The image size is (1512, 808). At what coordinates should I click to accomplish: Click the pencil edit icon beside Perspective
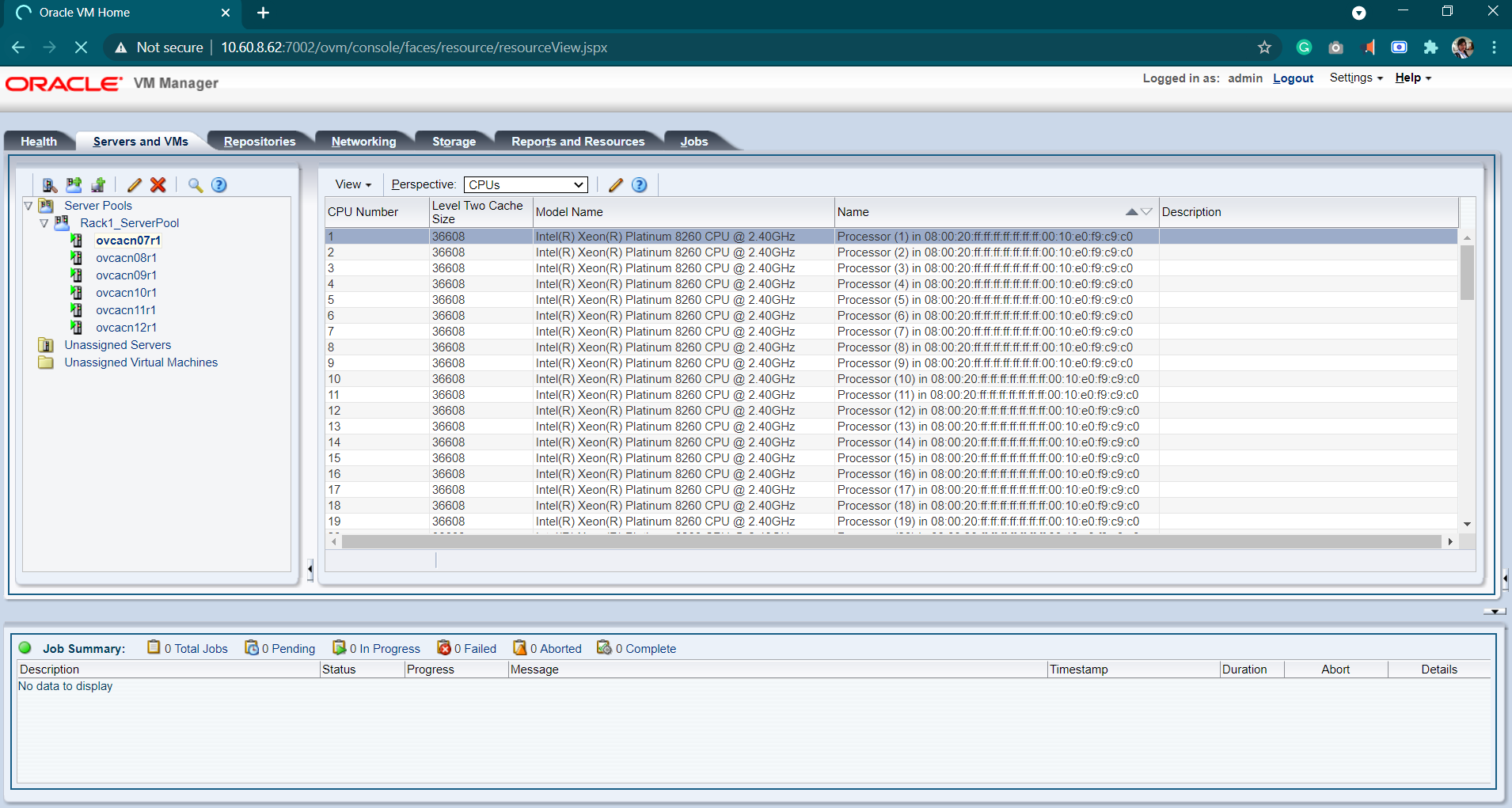click(616, 185)
